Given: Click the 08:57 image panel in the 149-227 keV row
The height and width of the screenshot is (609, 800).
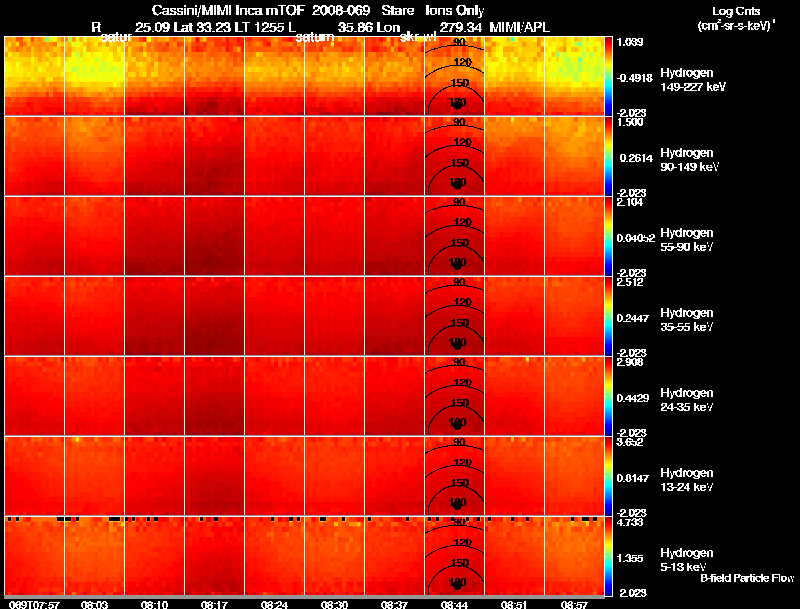Looking at the screenshot, I should pyautogui.click(x=574, y=76).
